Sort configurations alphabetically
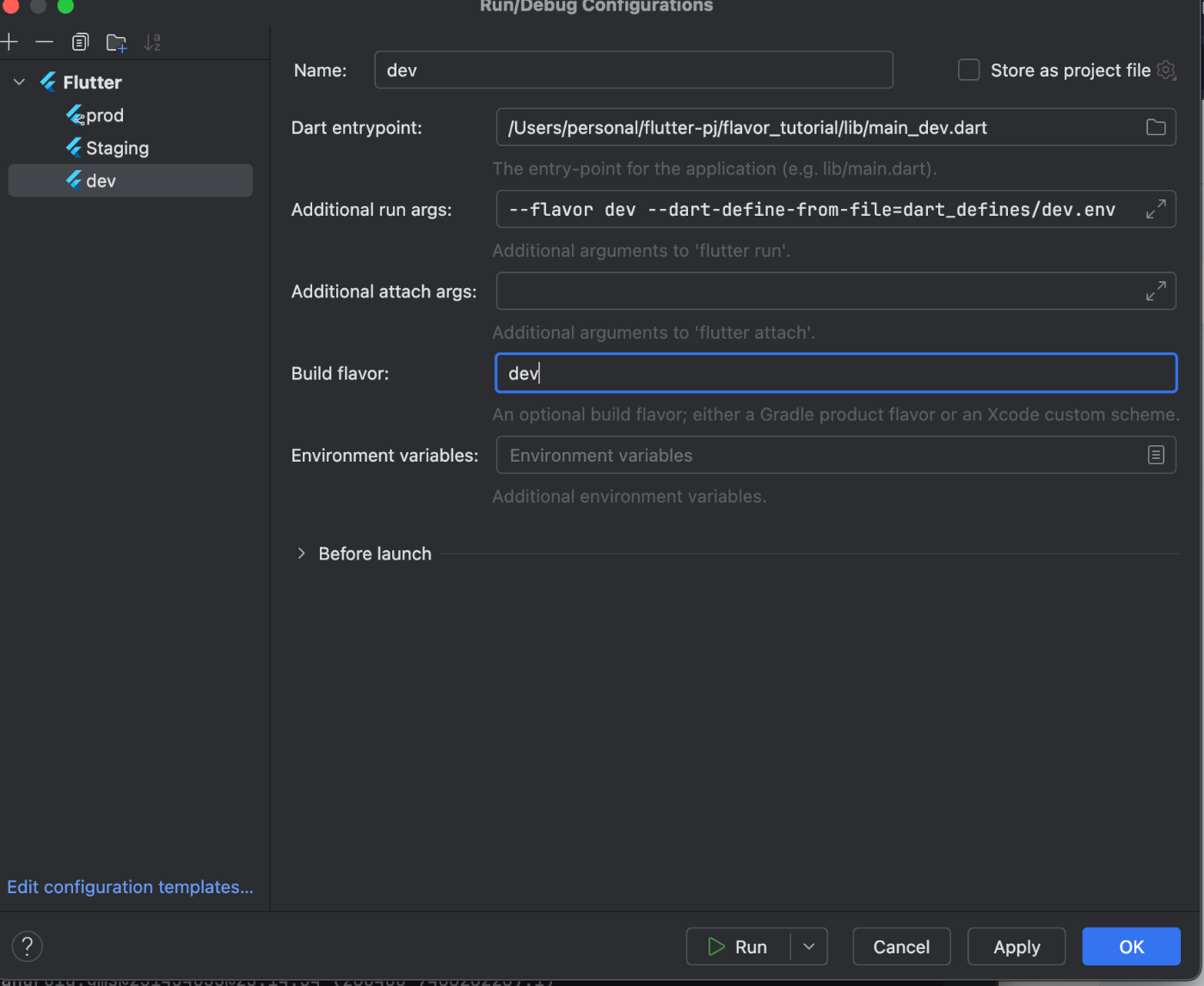The width and height of the screenshot is (1204, 986). pos(152,41)
